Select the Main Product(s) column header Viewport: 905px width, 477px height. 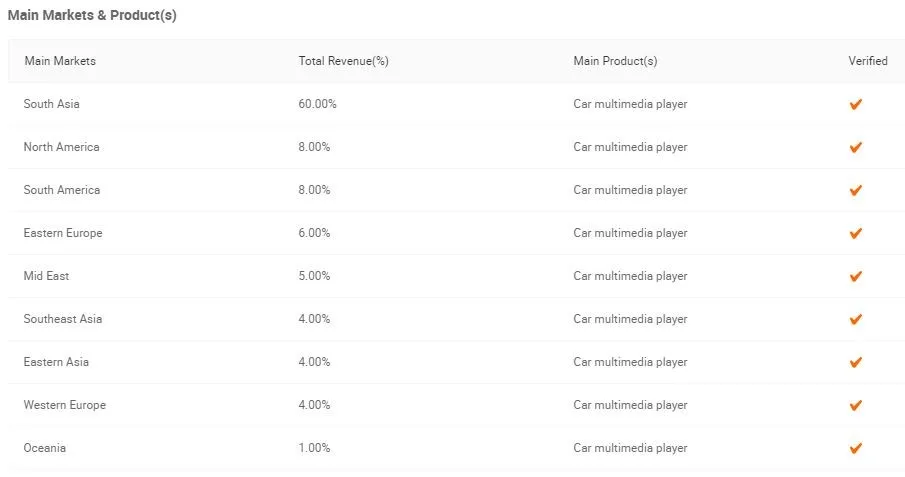[615, 61]
